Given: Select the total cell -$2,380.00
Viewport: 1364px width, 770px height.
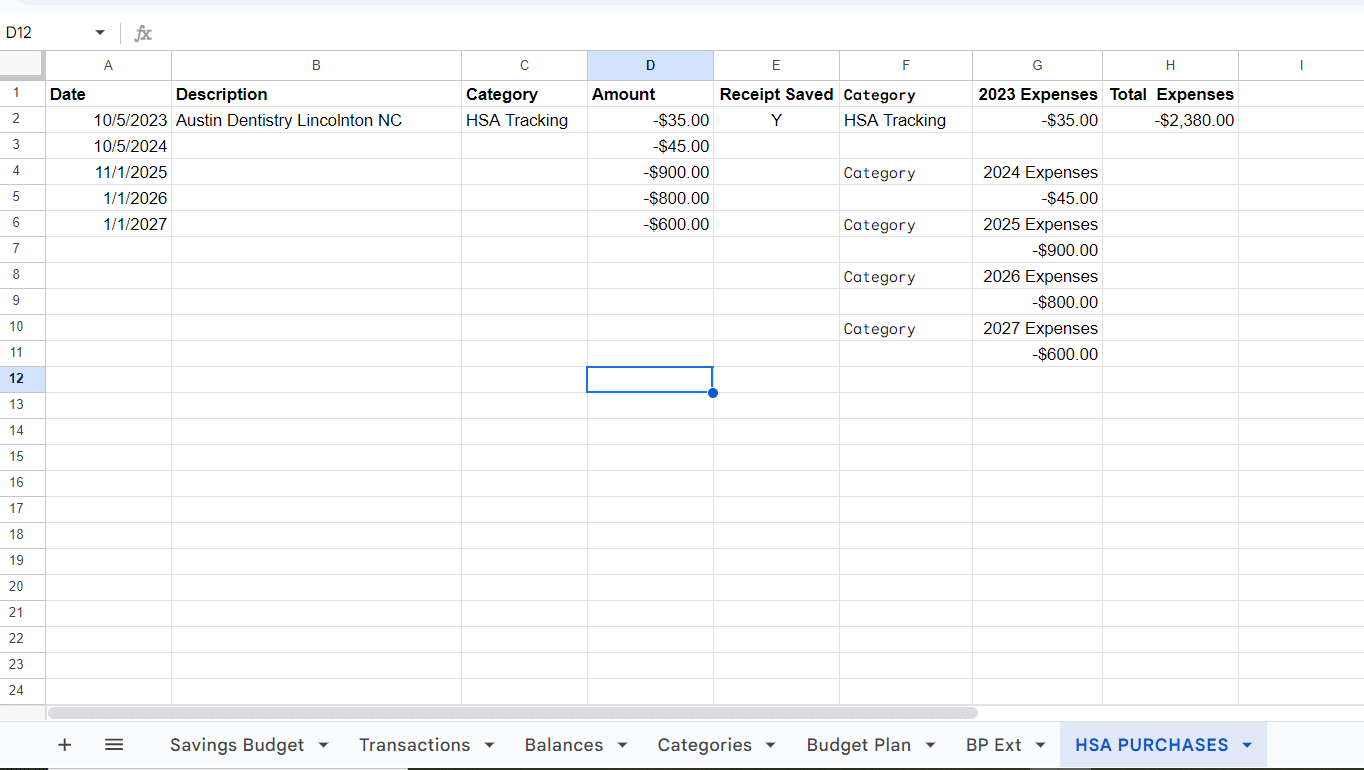Looking at the screenshot, I should click(1170, 120).
